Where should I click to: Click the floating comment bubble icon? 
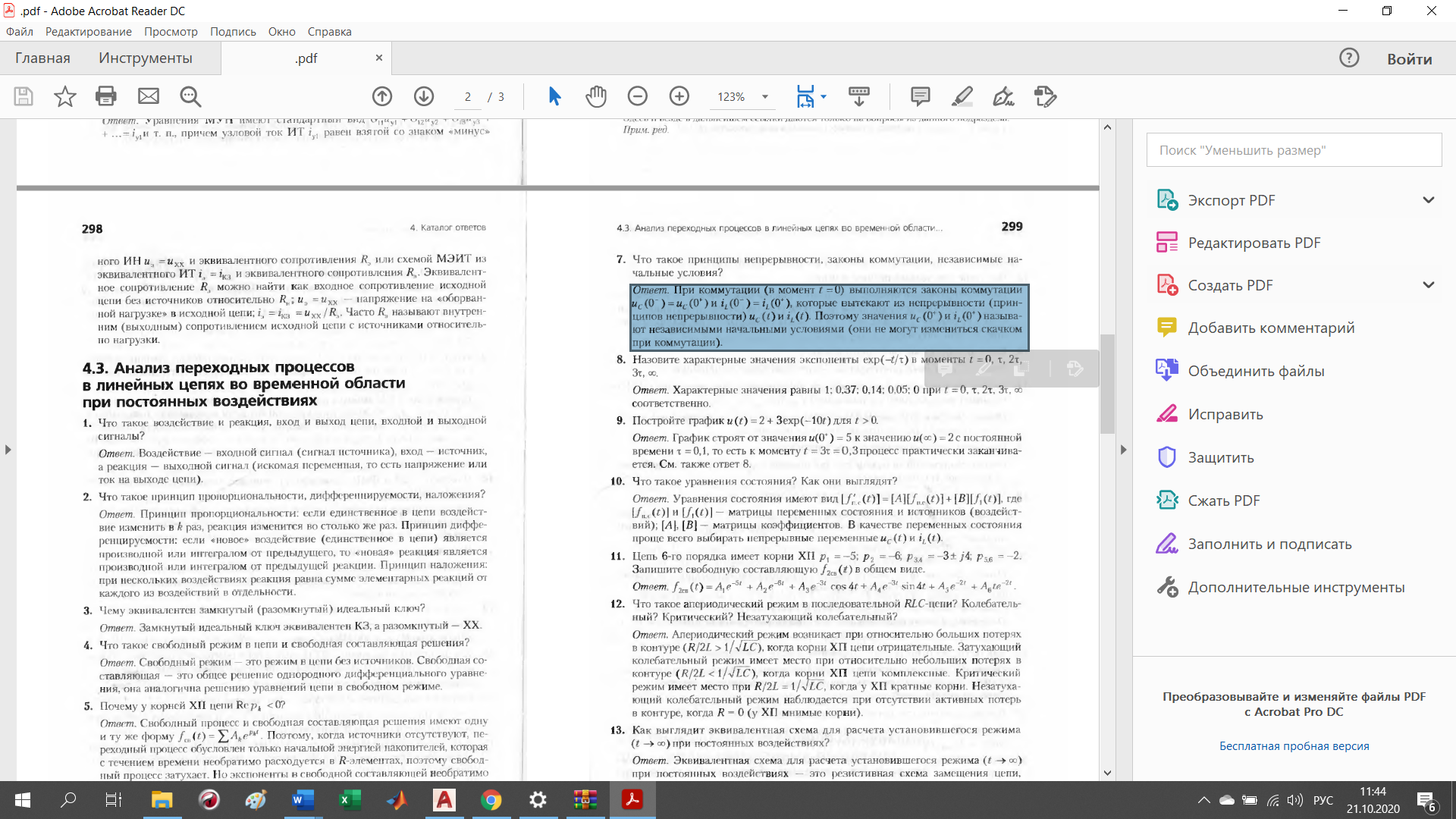[x=945, y=369]
